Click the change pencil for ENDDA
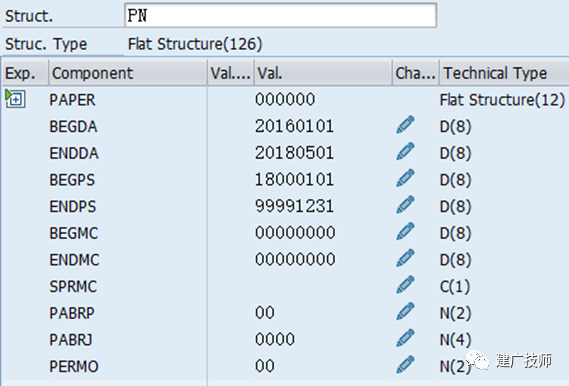This screenshot has width=569, height=386. [405, 152]
